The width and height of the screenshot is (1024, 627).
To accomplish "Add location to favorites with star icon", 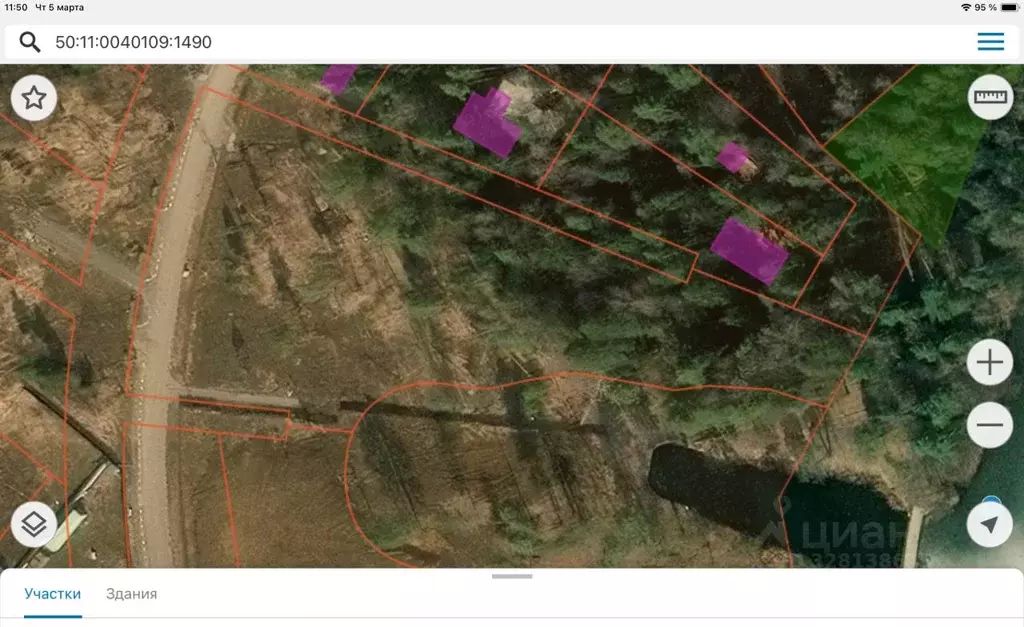I will point(34,98).
